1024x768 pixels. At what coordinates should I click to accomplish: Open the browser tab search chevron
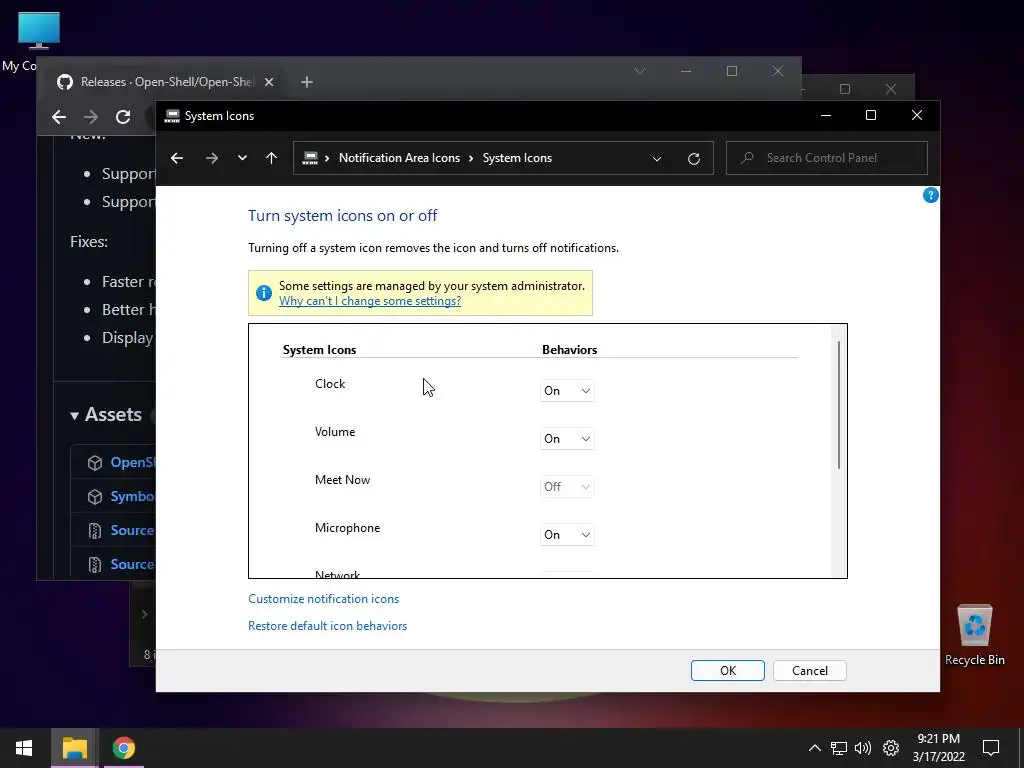640,71
